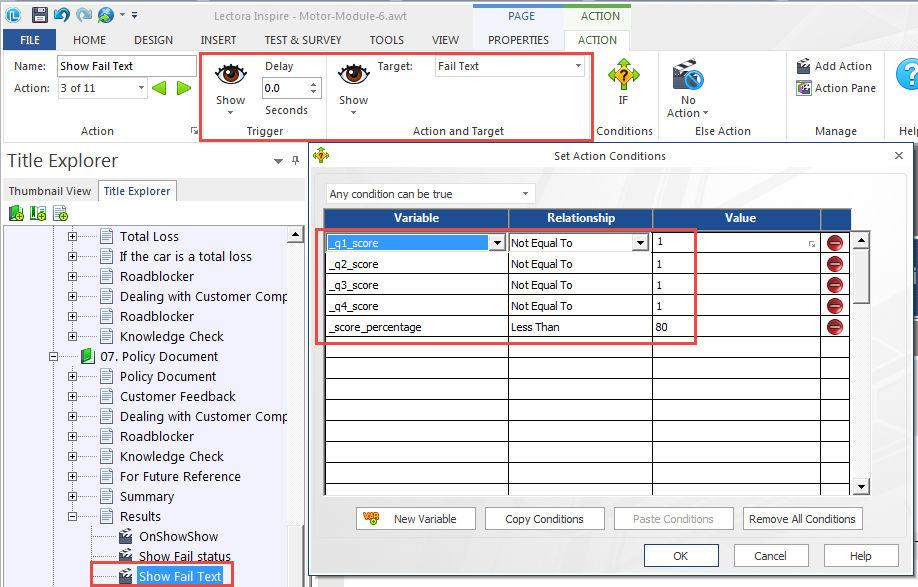
Task: Remove the _q1_score condition row
Action: click(835, 242)
